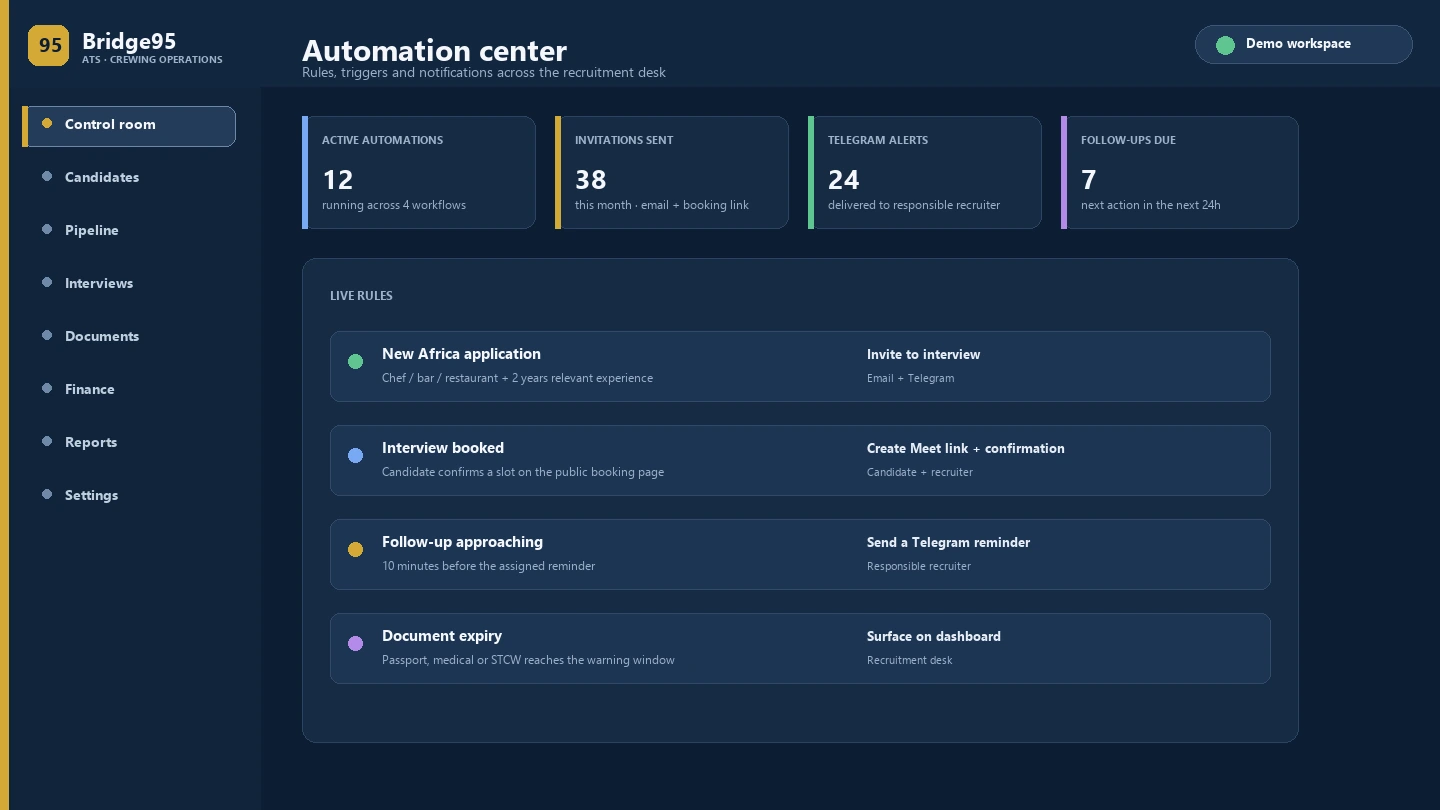The width and height of the screenshot is (1440, 810).
Task: Click 'next action in the next 24h' text
Action: (x=1150, y=205)
